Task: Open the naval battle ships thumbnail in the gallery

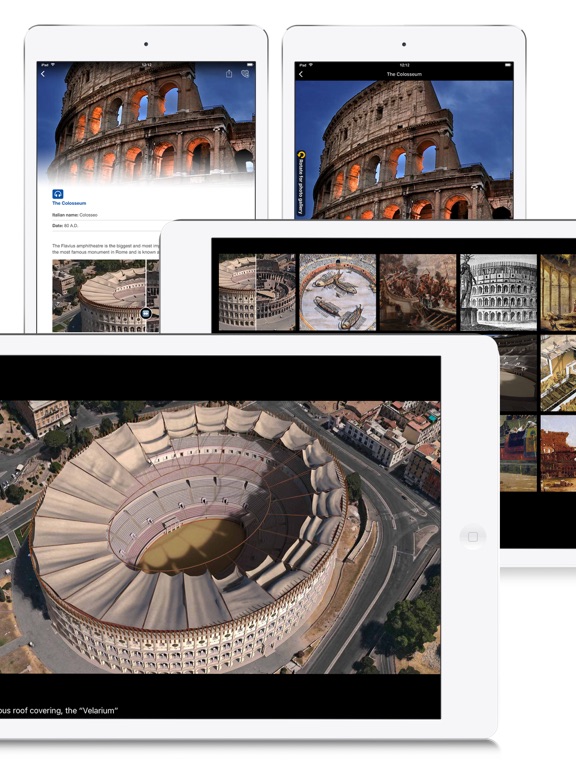Action: click(337, 292)
